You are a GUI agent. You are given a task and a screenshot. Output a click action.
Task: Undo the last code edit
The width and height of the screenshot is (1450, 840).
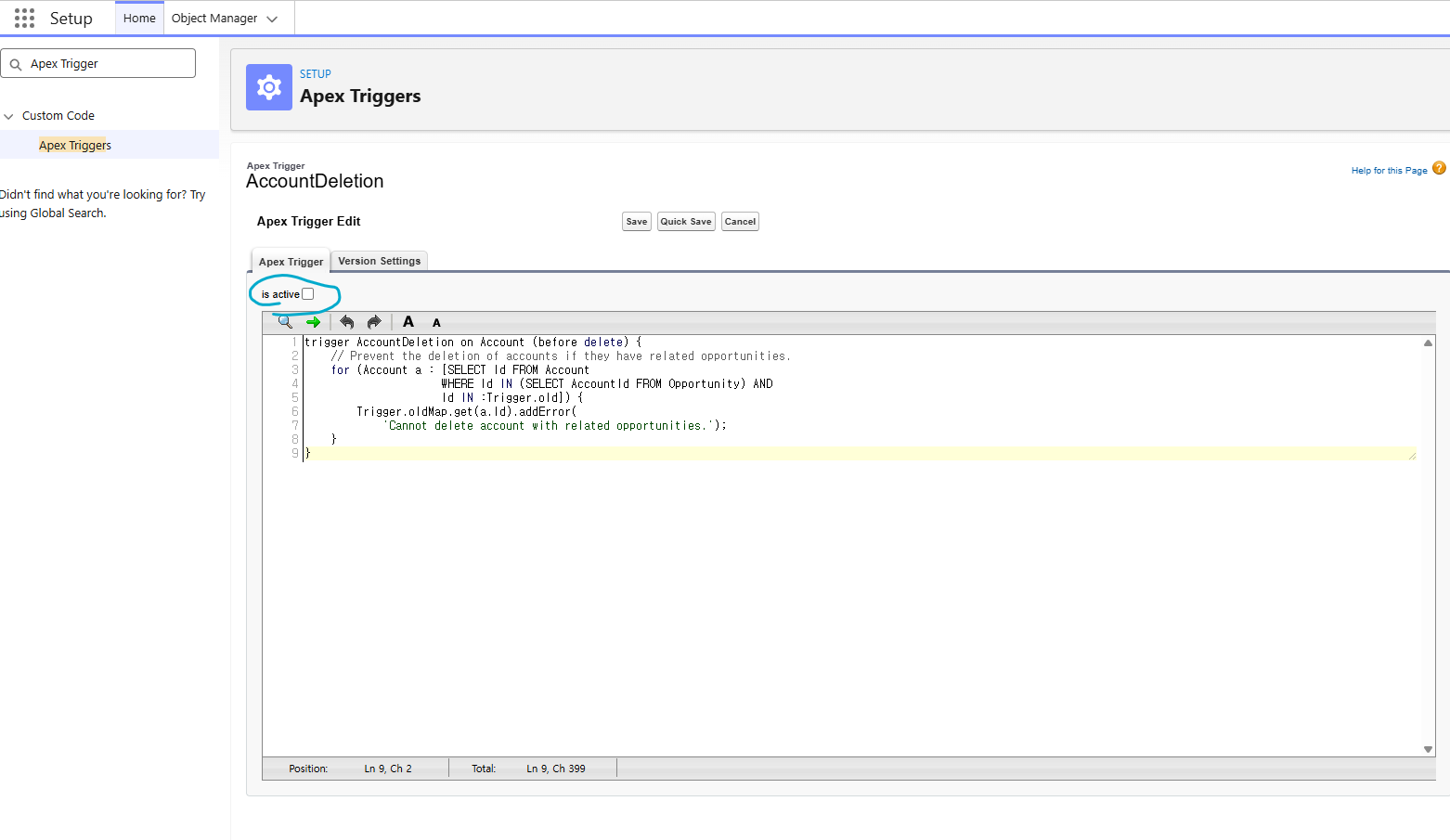[346, 322]
